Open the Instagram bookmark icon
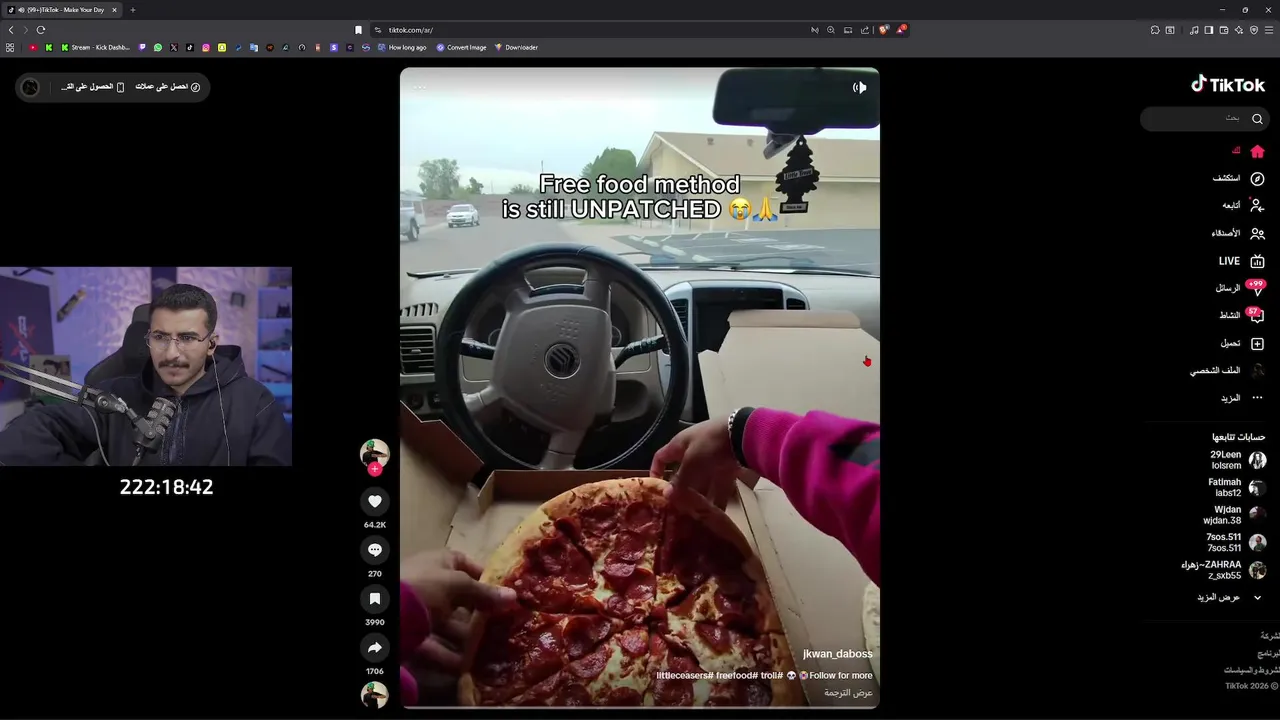This screenshot has width=1280, height=720. pos(206,47)
